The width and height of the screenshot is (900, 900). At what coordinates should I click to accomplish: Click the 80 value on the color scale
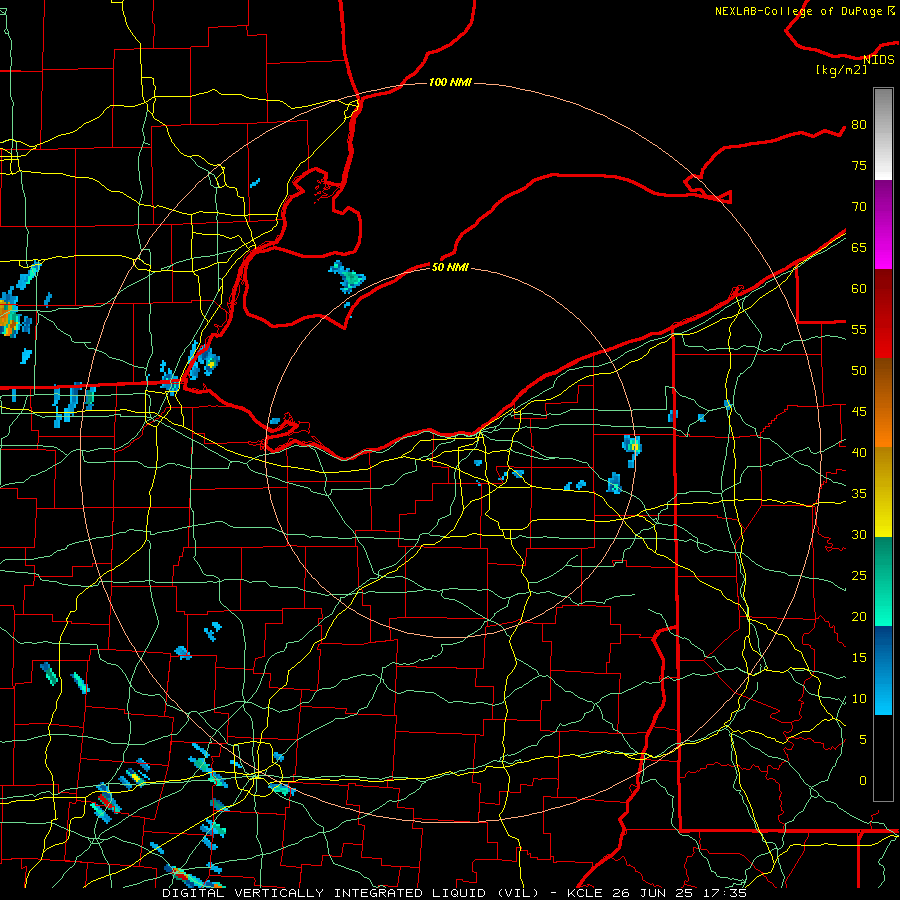[x=859, y=125]
